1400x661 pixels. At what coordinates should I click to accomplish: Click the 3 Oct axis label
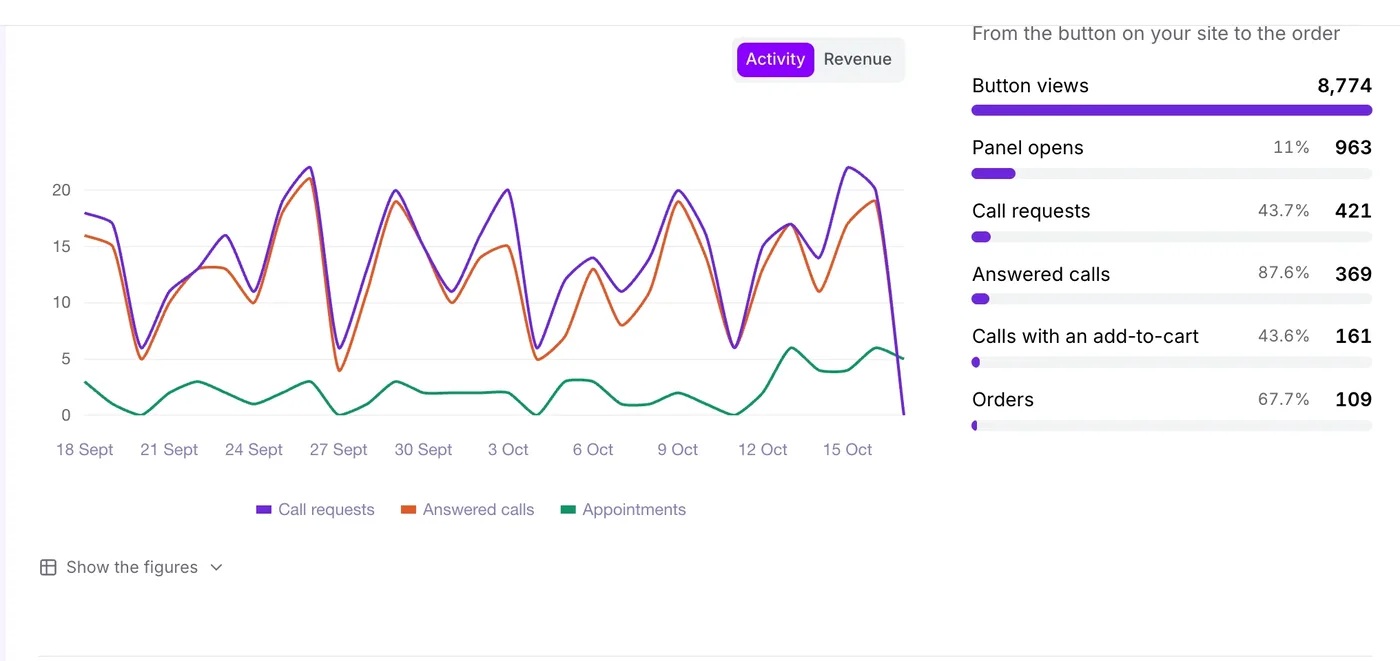point(508,450)
